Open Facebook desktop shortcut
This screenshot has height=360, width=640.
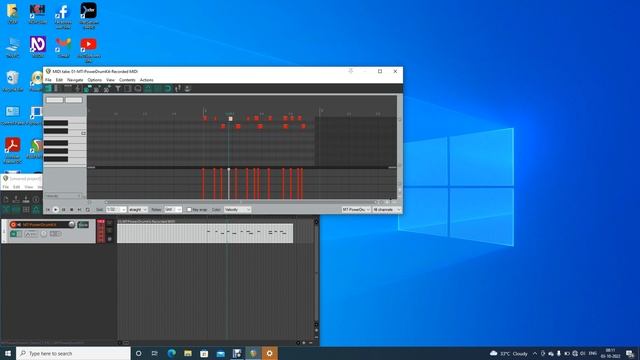pos(63,16)
